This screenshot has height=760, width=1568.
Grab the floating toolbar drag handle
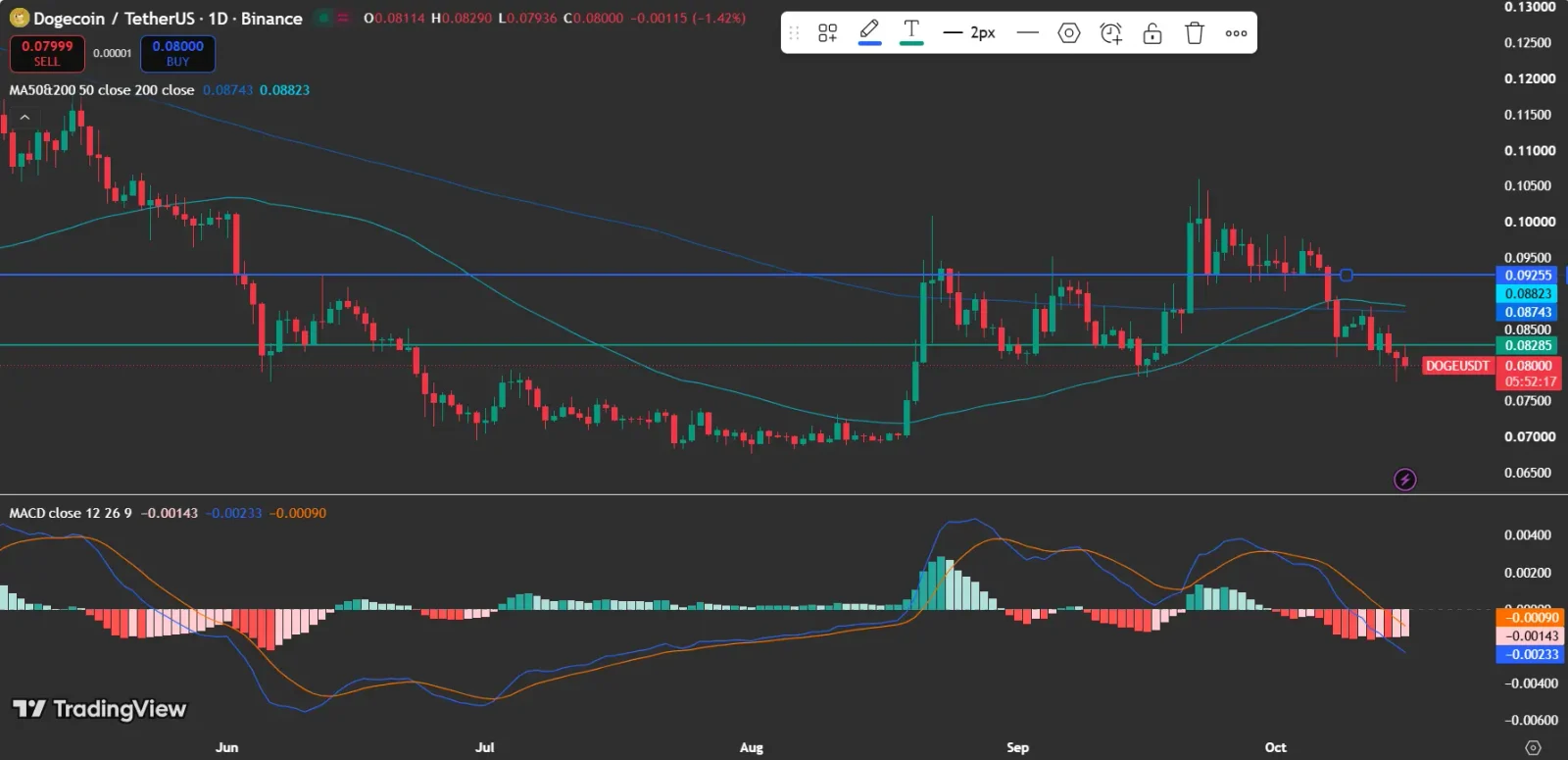tap(795, 33)
